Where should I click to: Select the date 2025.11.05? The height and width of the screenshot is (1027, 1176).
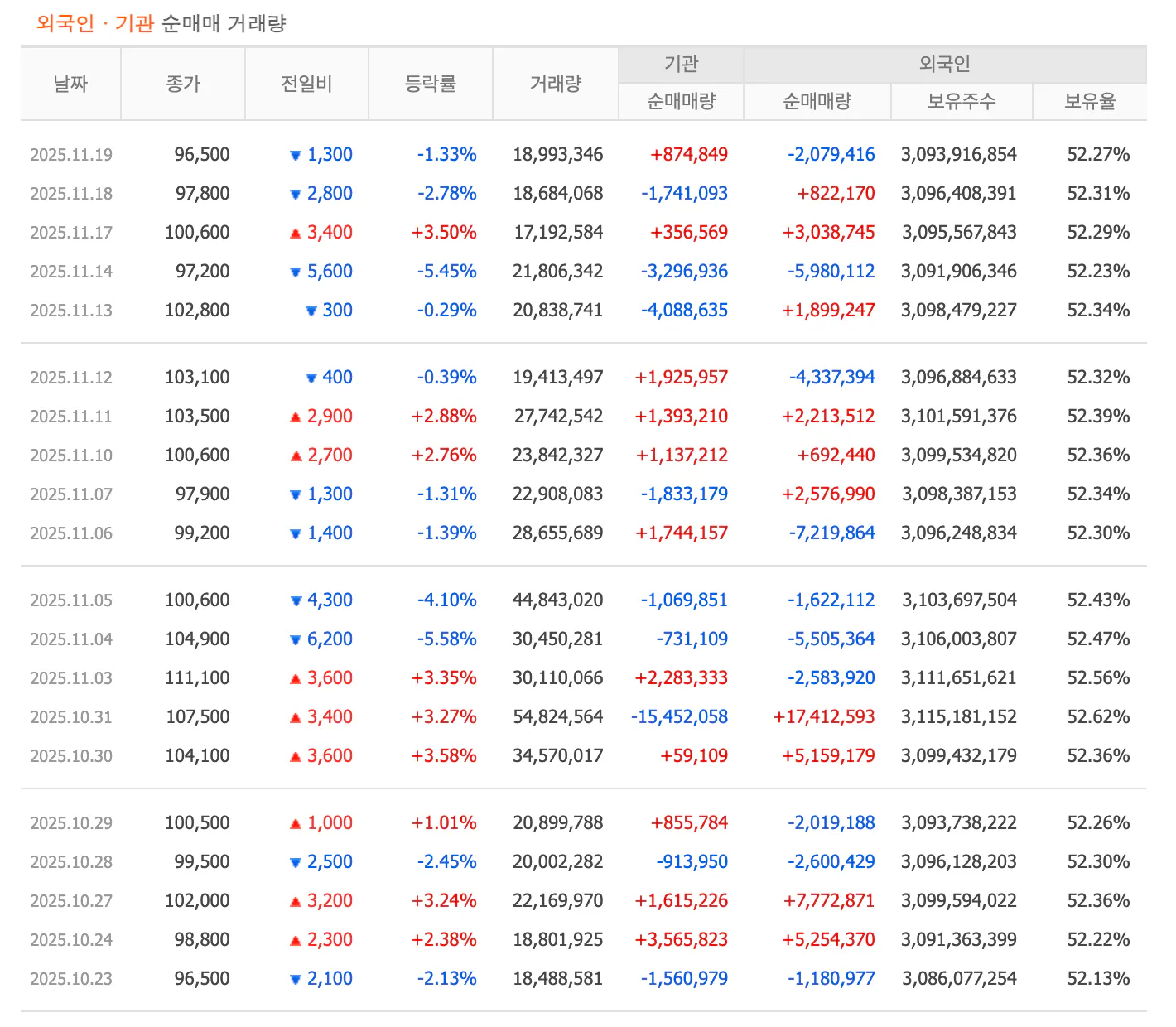point(71,600)
